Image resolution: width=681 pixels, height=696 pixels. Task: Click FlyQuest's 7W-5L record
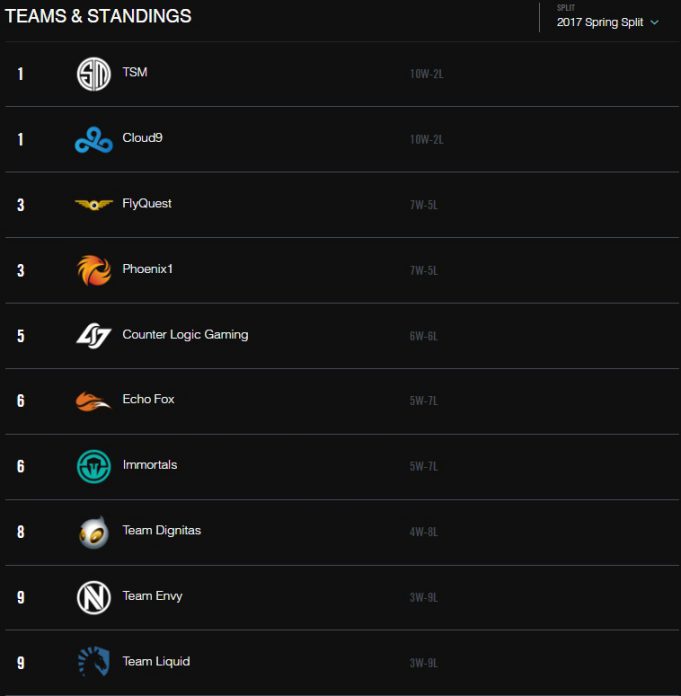(424, 205)
